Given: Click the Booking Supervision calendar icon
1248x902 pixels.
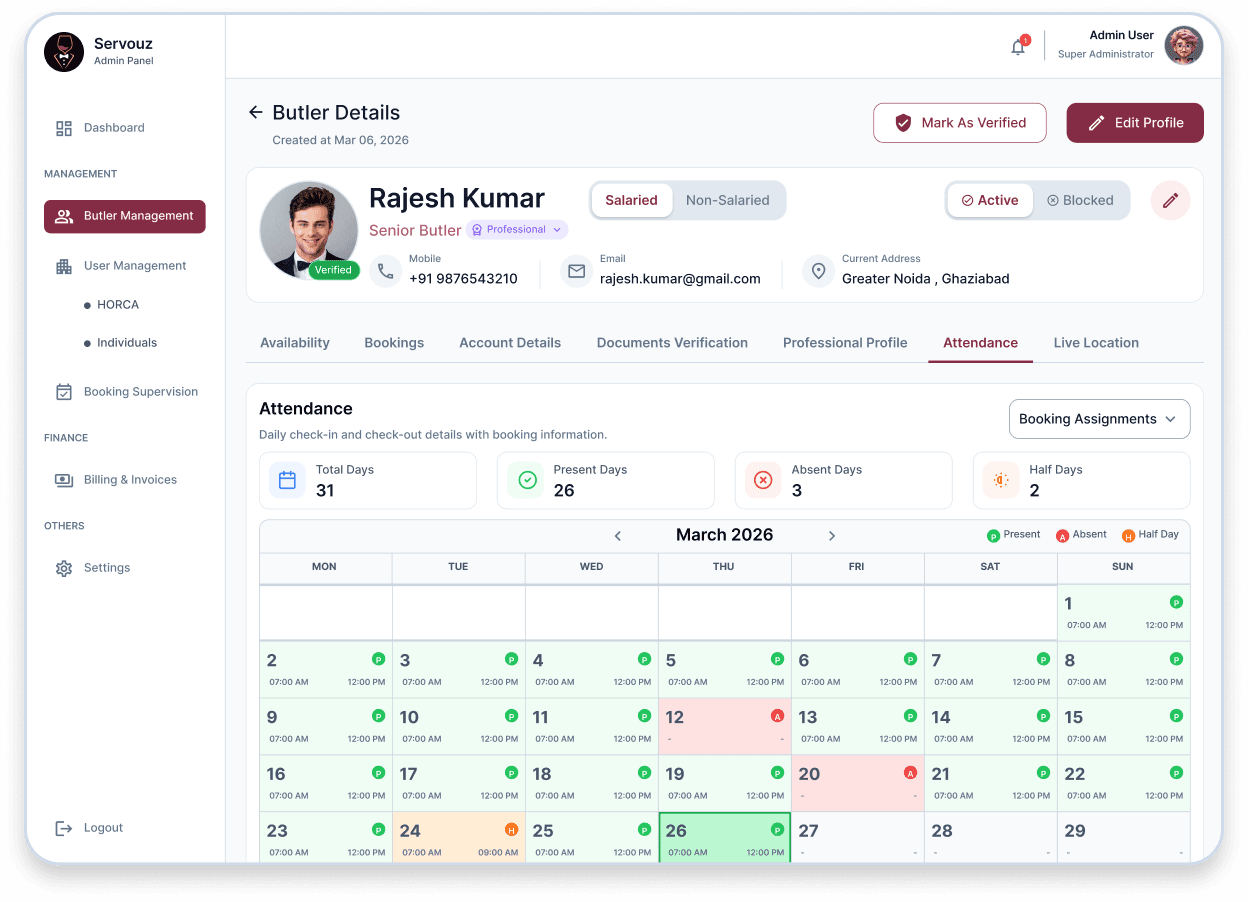Looking at the screenshot, I should point(64,392).
